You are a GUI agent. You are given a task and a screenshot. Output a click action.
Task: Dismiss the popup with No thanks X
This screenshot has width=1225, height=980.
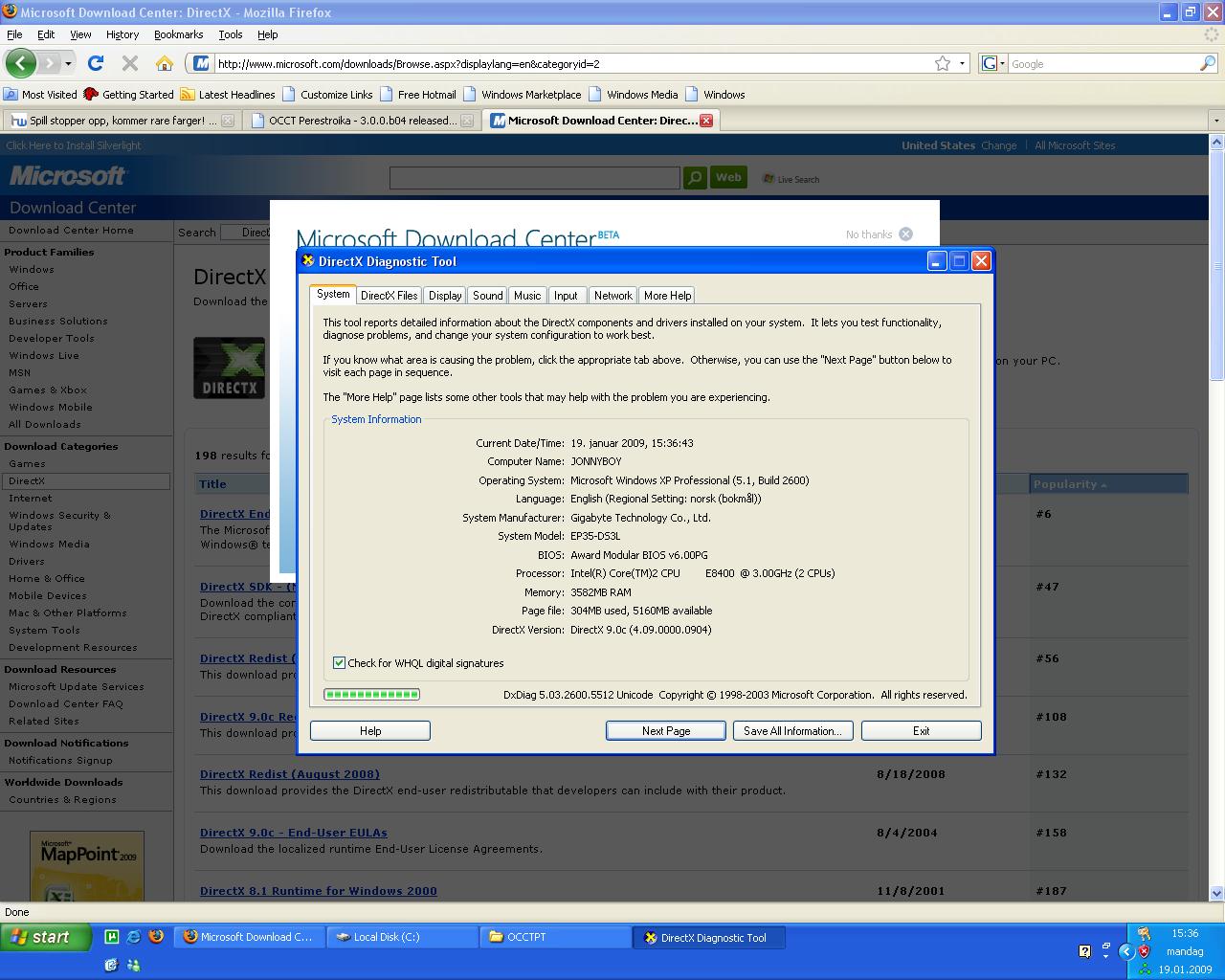pos(905,234)
